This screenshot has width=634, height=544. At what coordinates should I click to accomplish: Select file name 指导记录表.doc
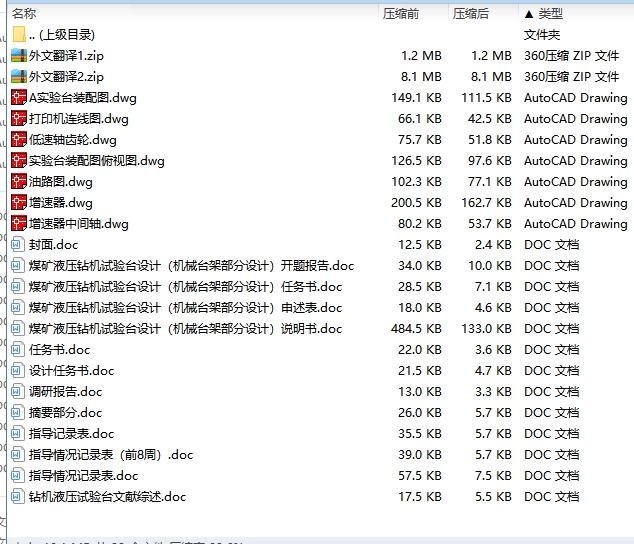pos(72,434)
